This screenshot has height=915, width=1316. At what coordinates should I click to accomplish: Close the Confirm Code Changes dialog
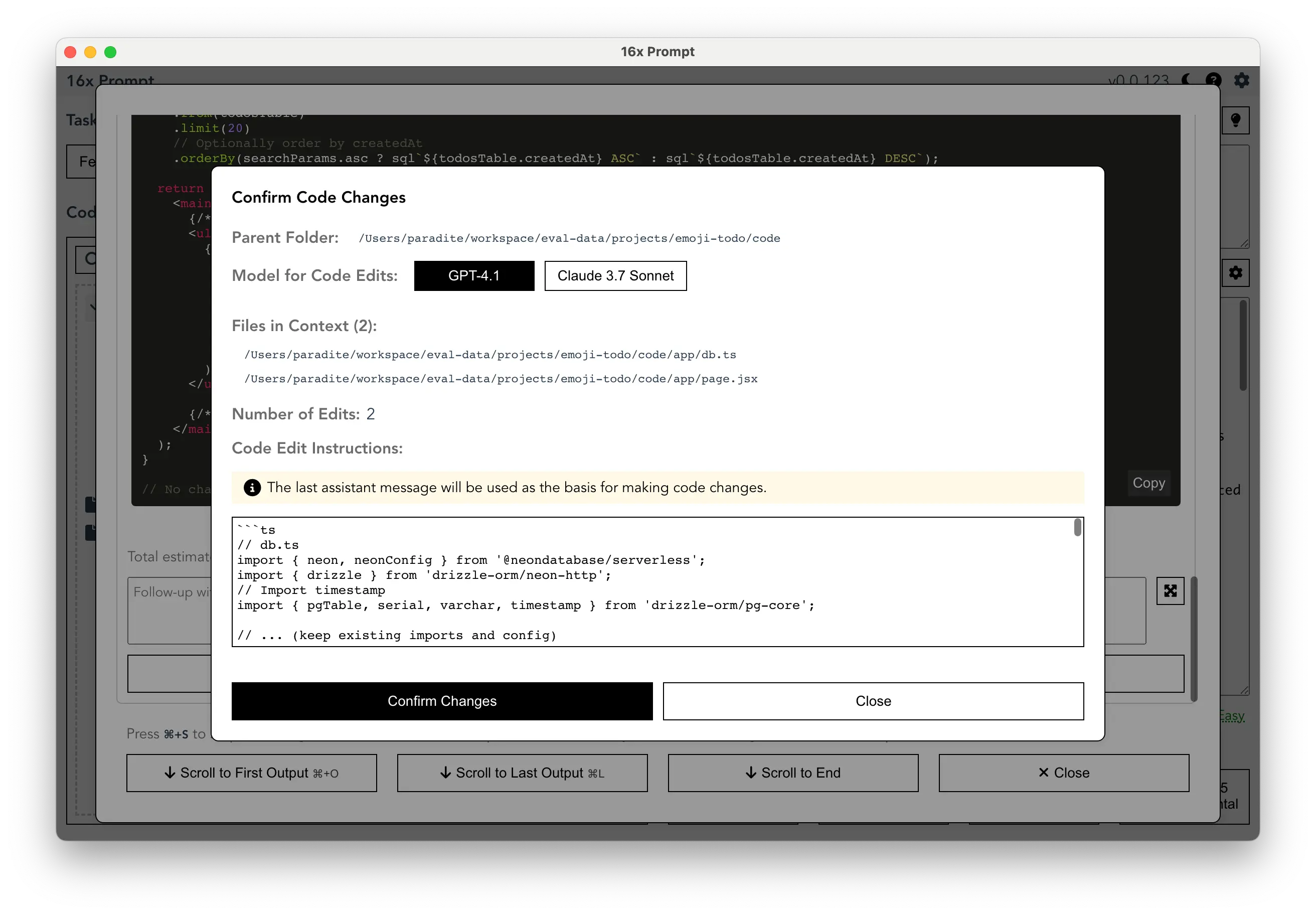point(873,701)
